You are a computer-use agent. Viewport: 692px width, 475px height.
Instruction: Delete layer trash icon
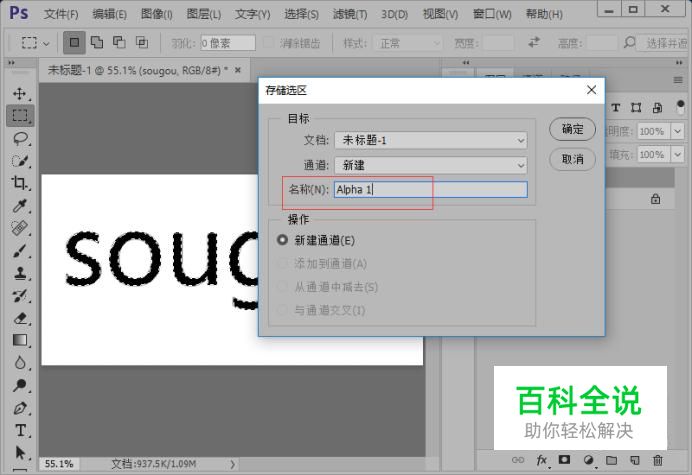pos(658,460)
